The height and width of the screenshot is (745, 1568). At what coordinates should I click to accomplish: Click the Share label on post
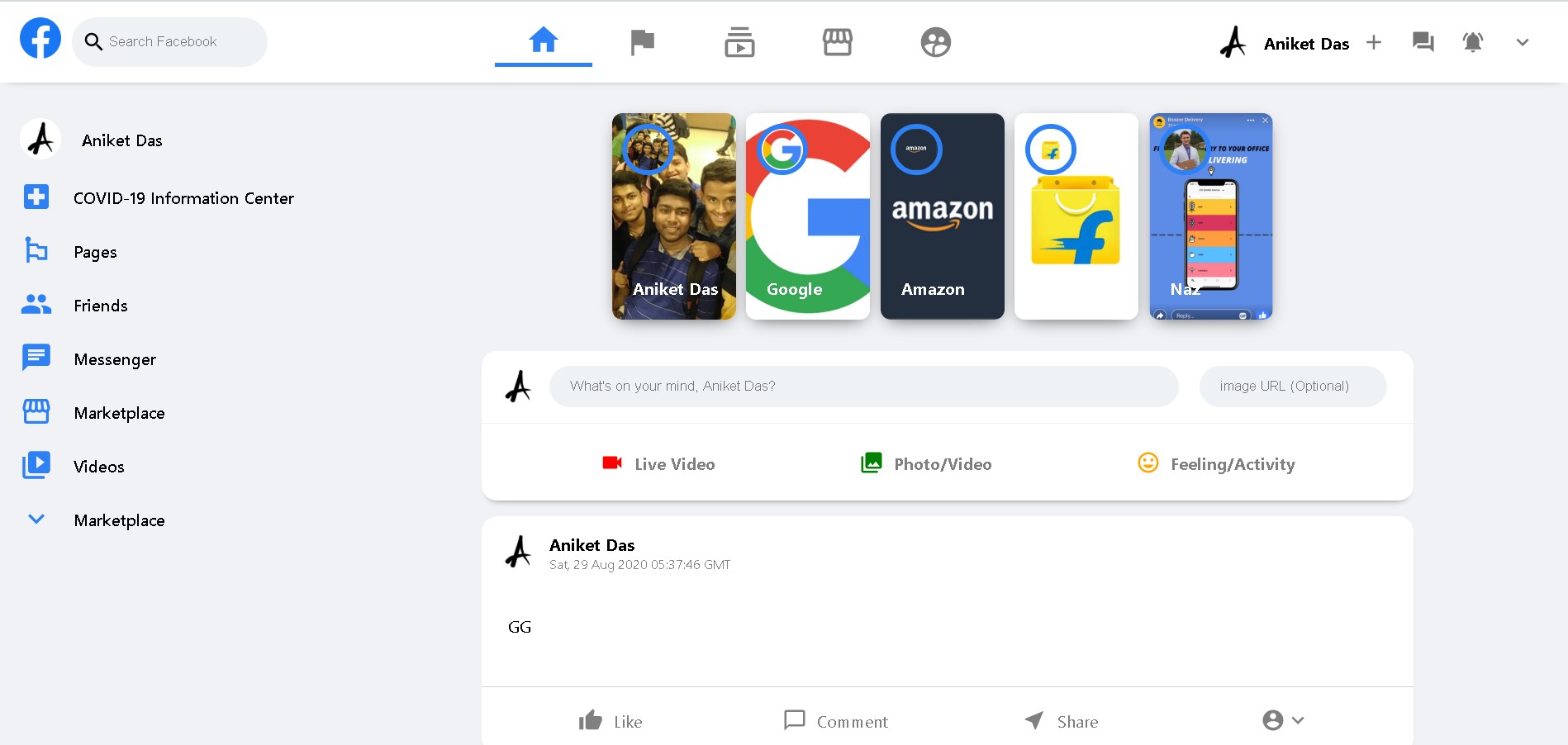click(1077, 722)
